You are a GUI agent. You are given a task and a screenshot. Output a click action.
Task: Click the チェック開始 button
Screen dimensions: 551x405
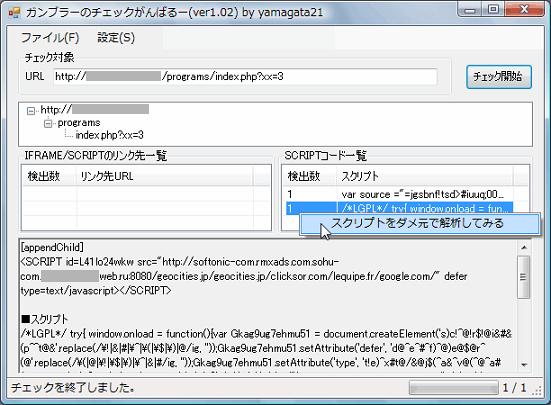click(x=499, y=77)
